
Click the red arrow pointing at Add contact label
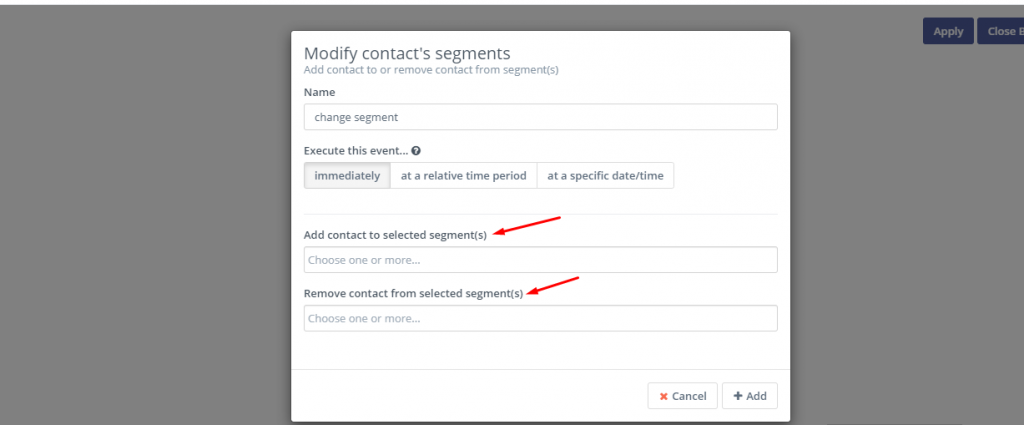click(528, 225)
